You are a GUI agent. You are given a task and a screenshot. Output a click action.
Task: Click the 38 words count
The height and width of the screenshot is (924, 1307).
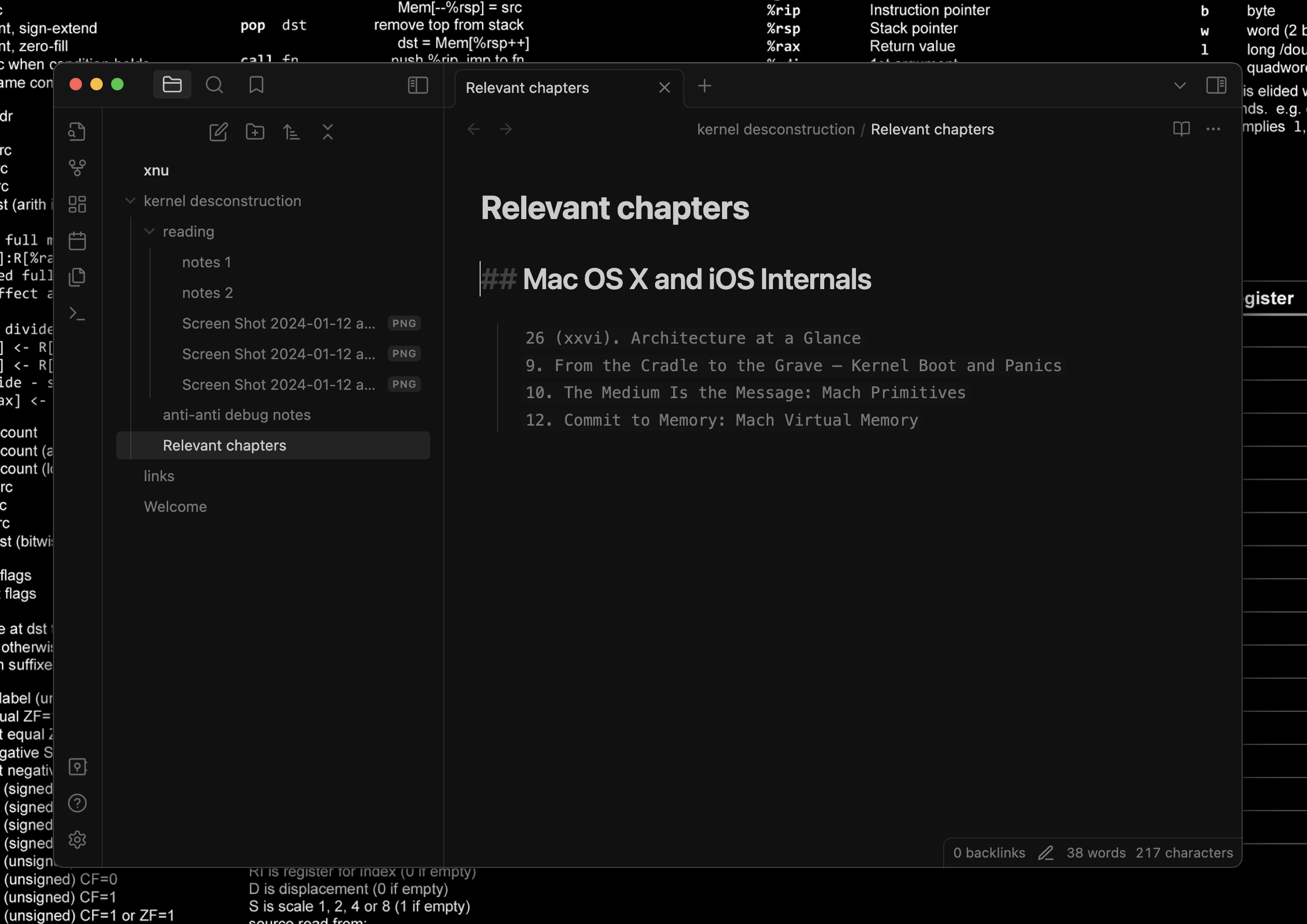[1096, 853]
